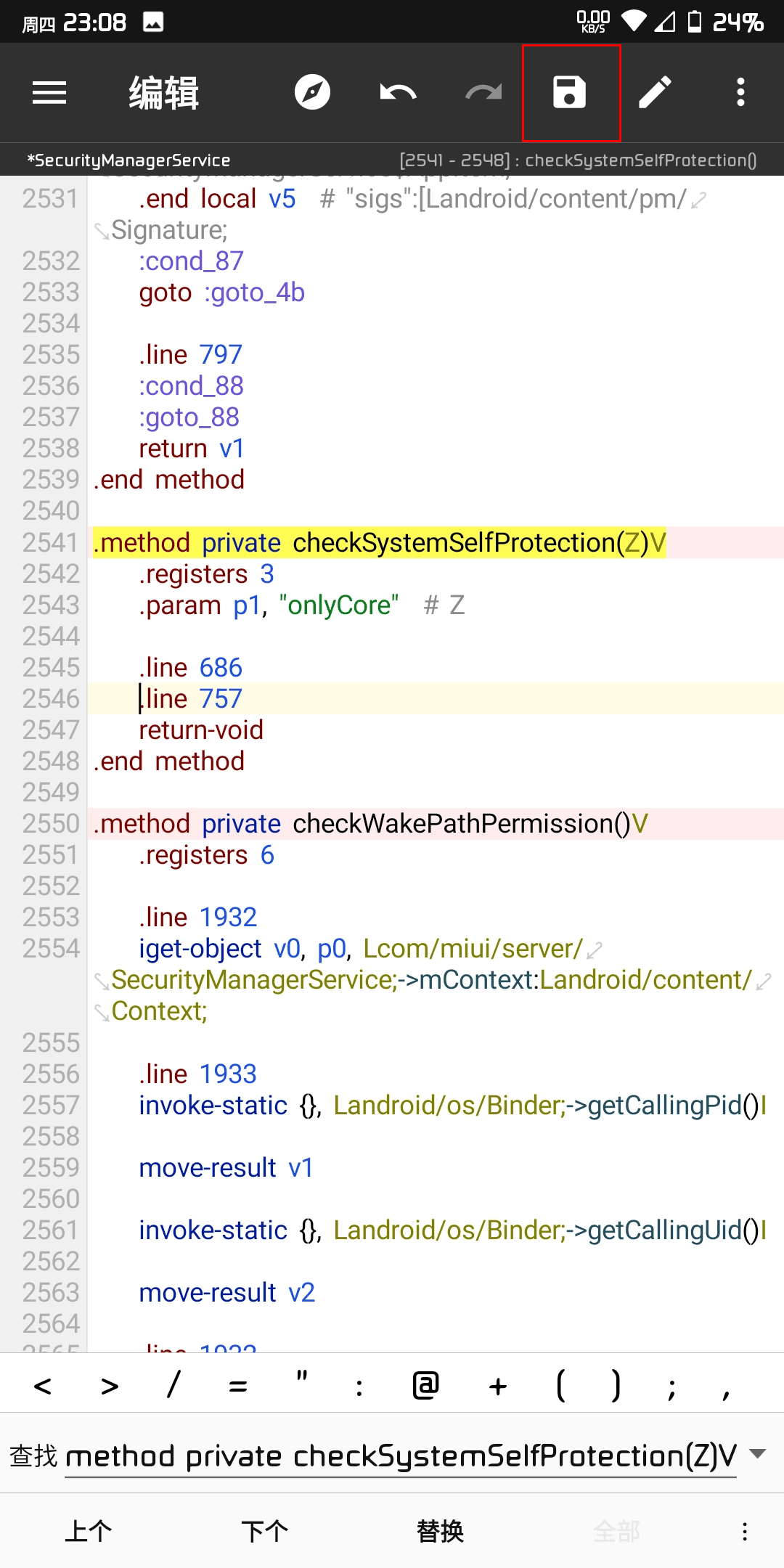The width and height of the screenshot is (784, 1568).
Task: Open the hamburger navigation menu
Action: coord(49,93)
